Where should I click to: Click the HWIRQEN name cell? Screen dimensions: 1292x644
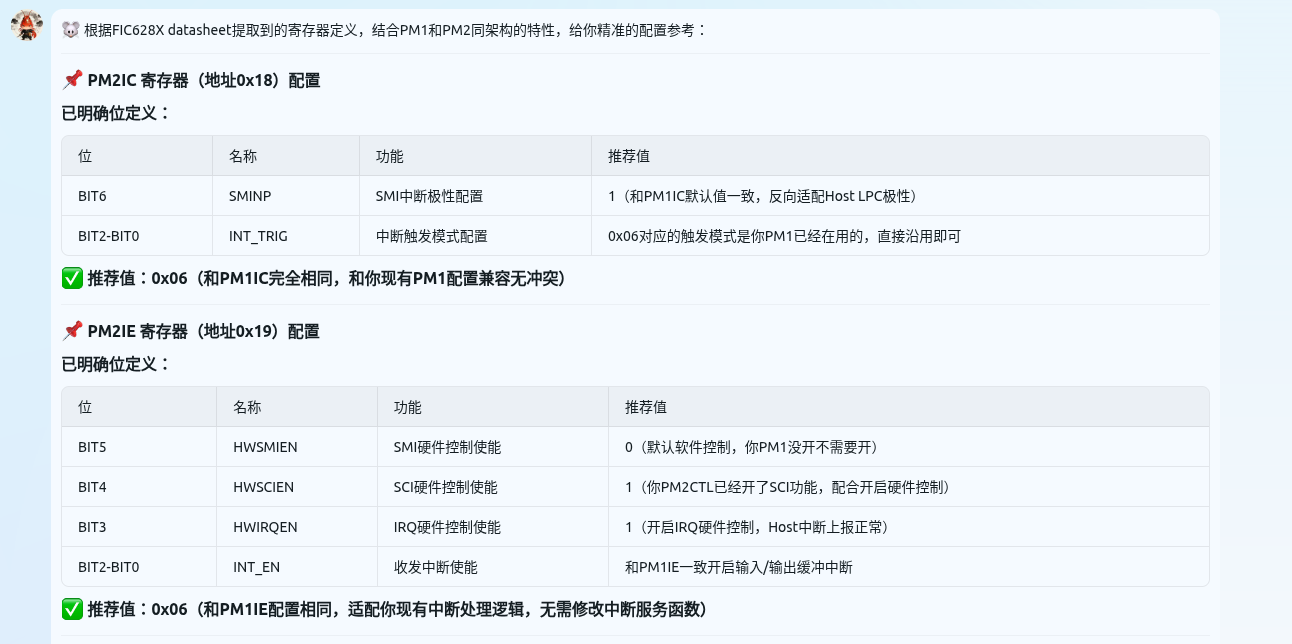pos(265,527)
